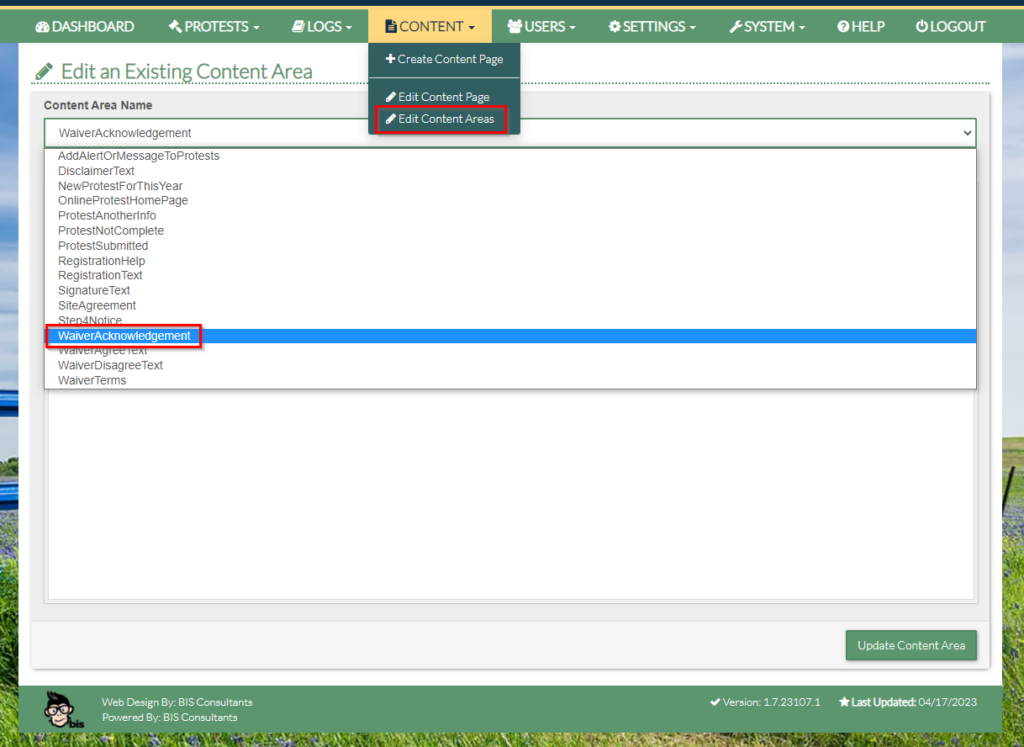Select WaiverAcknowledgement in the list
Screen dimensions: 1024x747
(x=124, y=336)
